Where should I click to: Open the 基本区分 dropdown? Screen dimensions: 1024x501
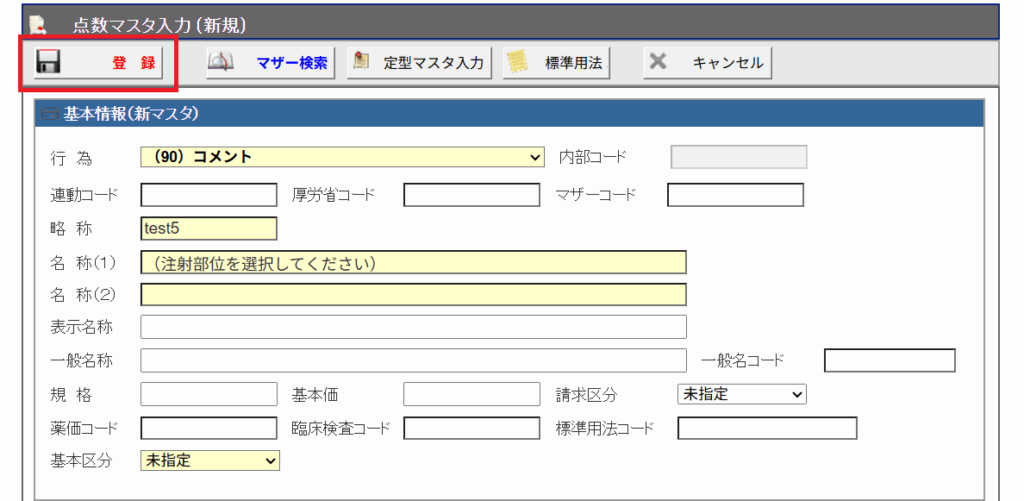coord(210,460)
